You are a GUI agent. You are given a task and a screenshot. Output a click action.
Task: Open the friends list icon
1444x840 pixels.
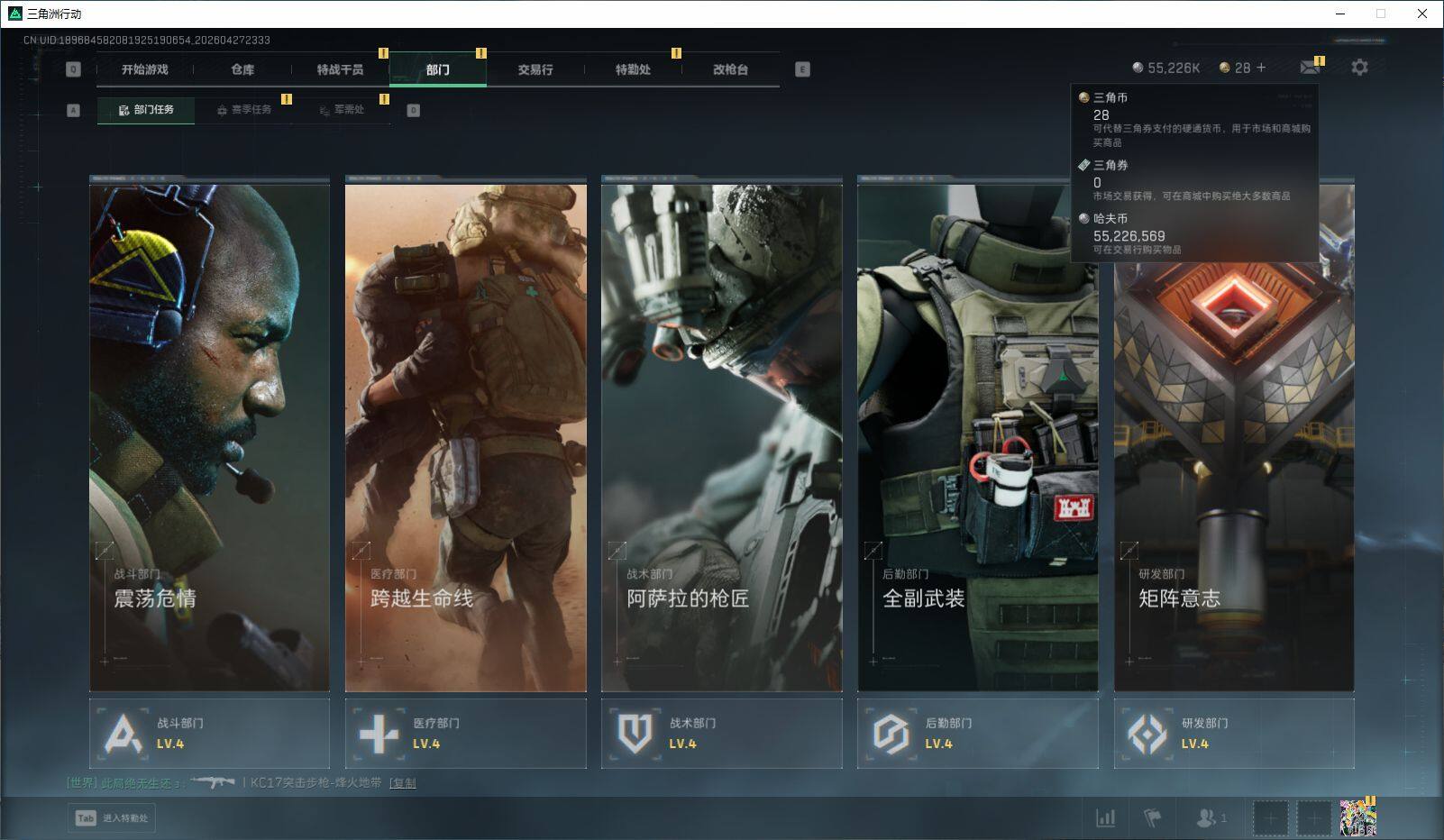(1210, 817)
